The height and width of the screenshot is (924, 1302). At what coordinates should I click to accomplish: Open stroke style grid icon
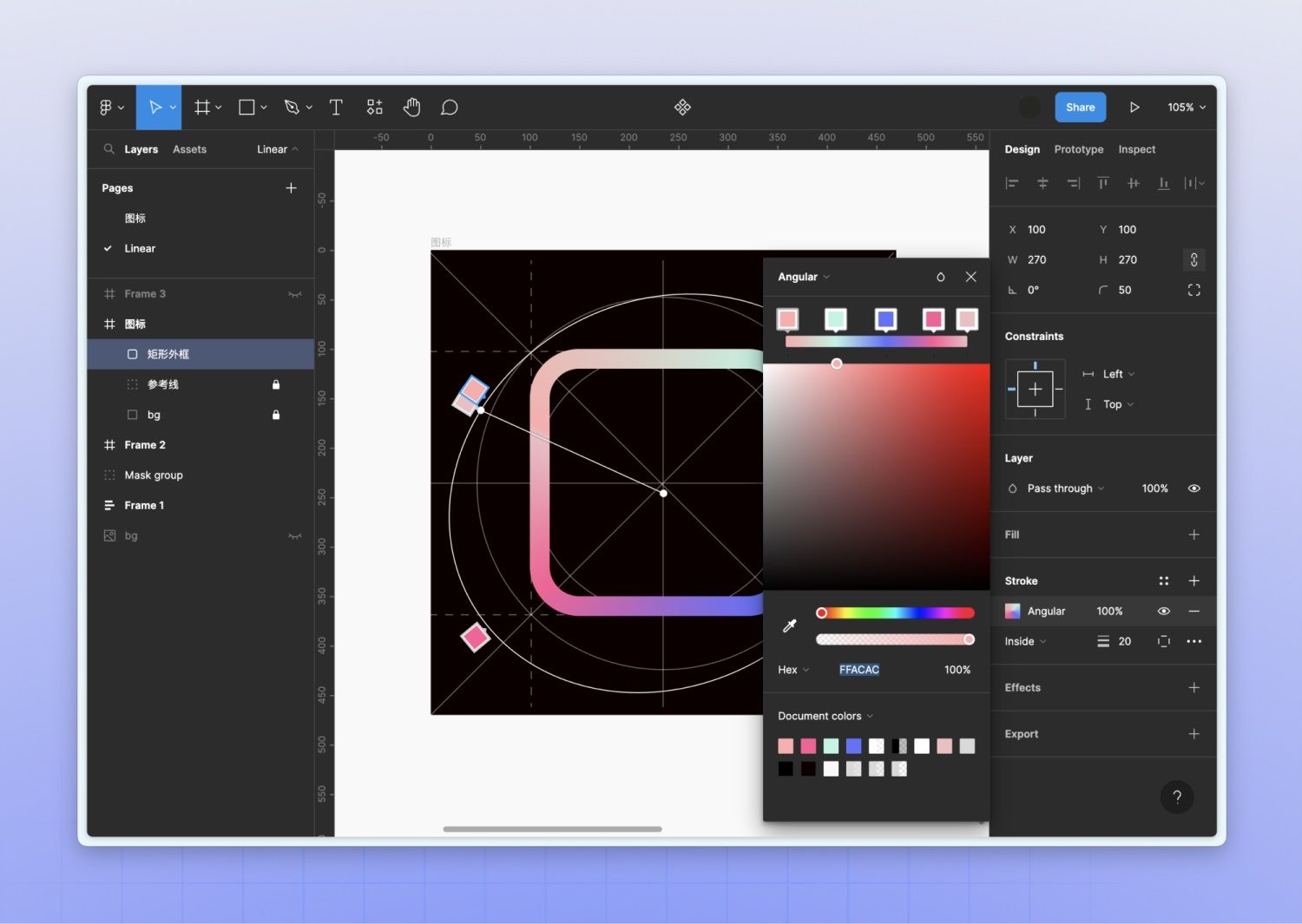coord(1164,581)
